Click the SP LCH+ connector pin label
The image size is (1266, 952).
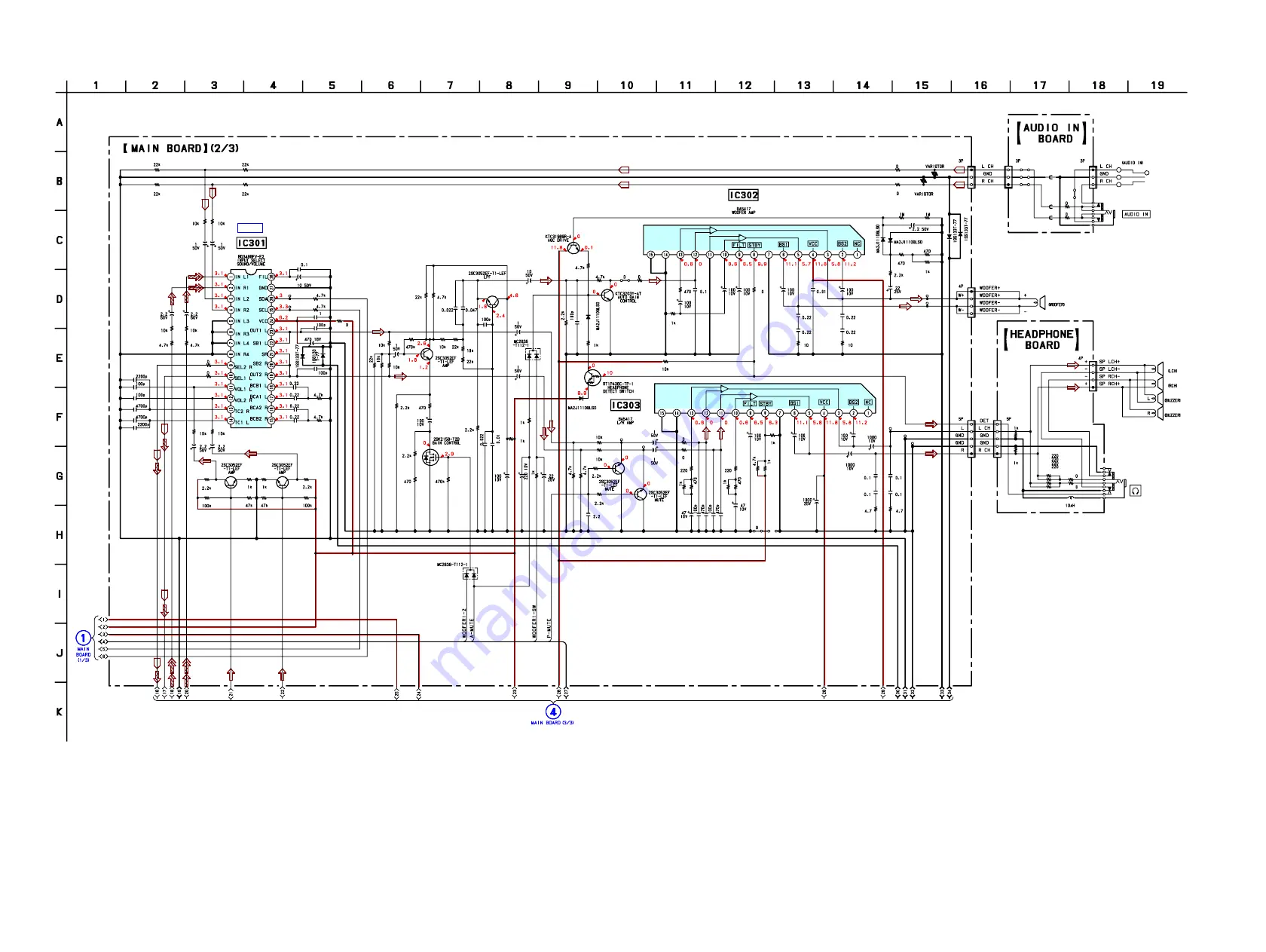click(x=1109, y=362)
